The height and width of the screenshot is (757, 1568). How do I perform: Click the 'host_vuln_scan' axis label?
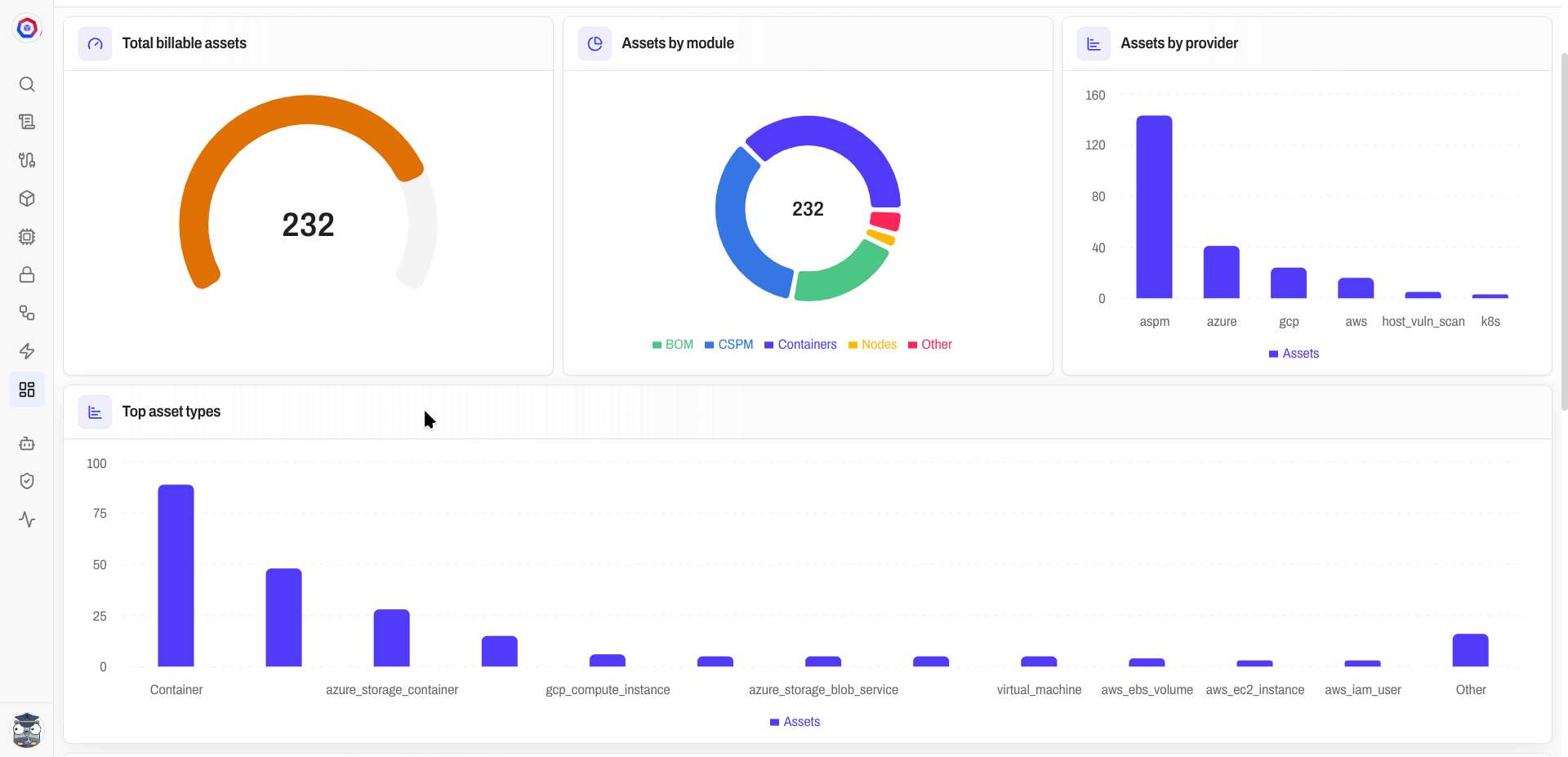click(1423, 322)
